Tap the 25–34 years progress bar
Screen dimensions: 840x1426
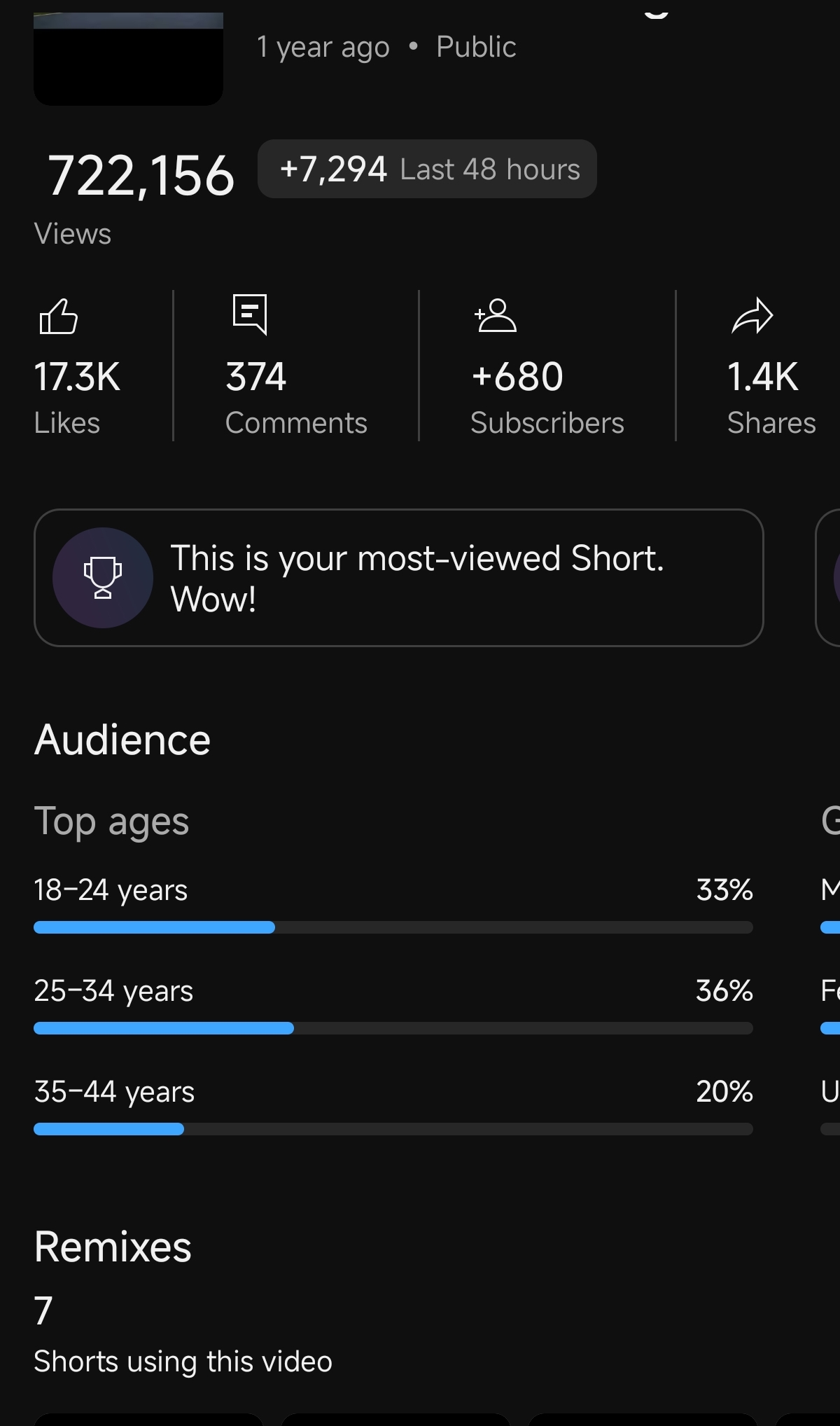(393, 1028)
